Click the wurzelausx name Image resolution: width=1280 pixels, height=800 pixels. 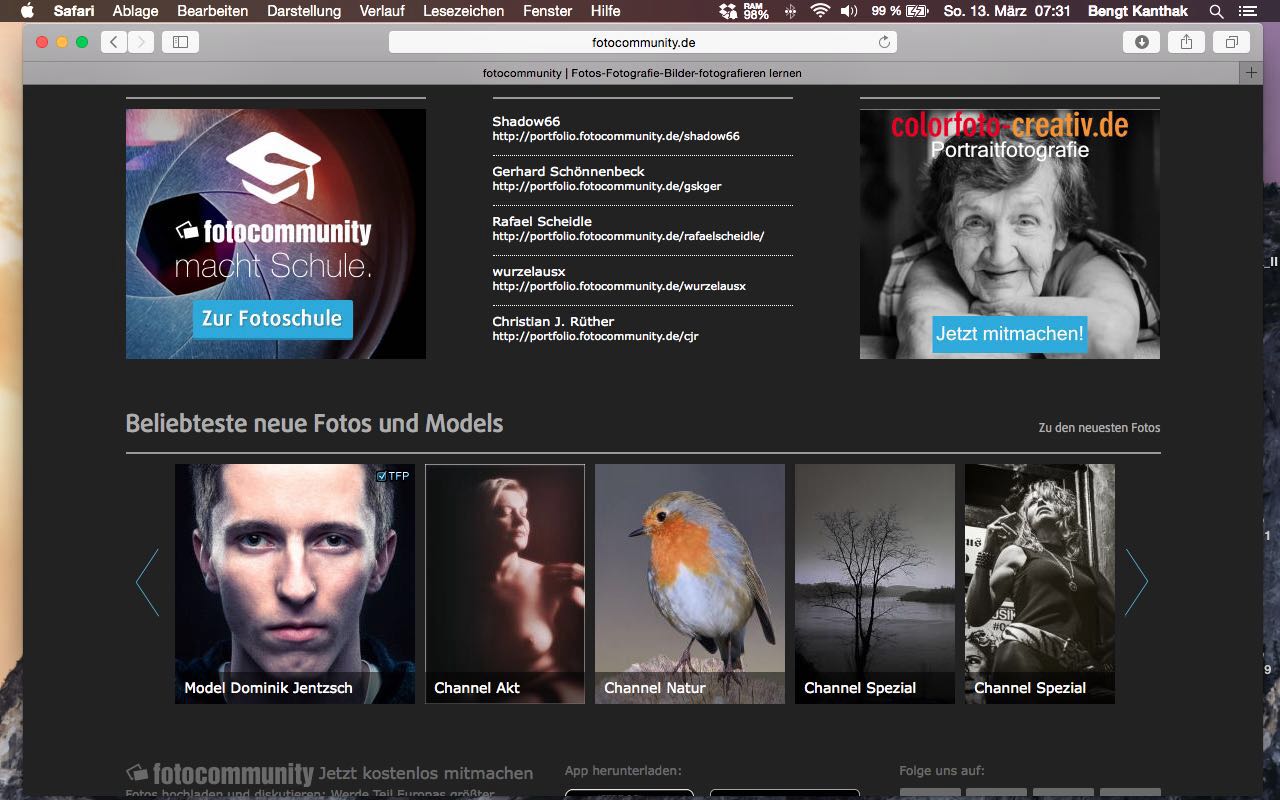[529, 272]
